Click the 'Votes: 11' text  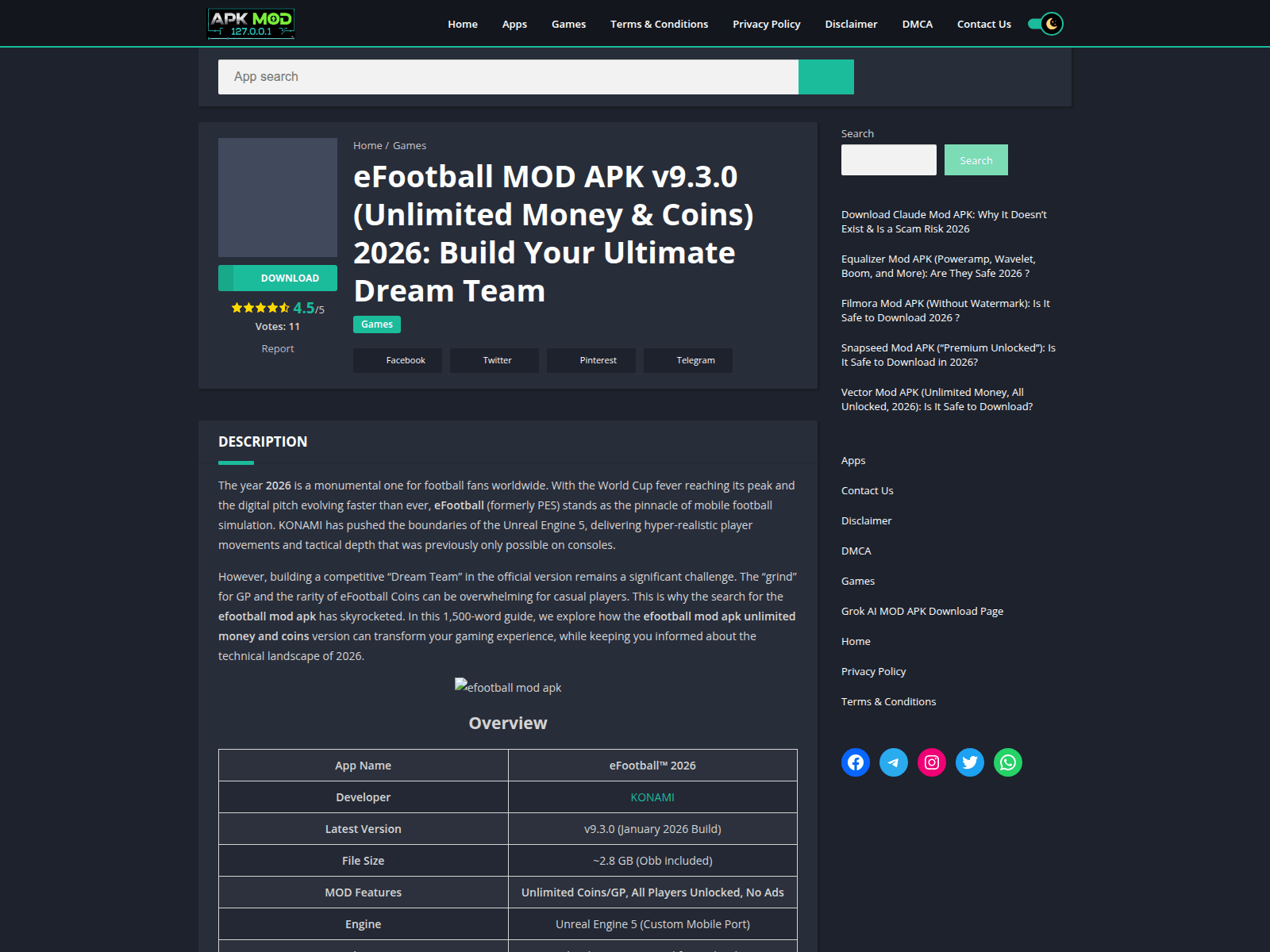[x=278, y=326]
